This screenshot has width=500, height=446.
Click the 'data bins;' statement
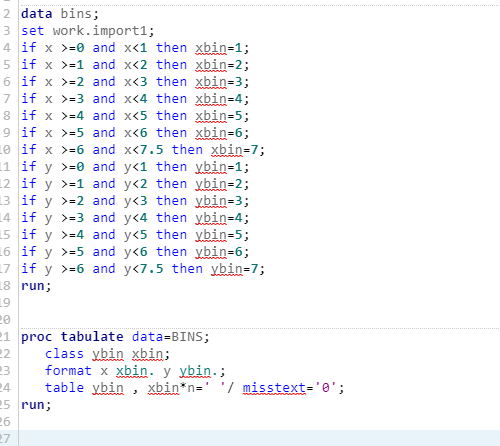coord(60,14)
